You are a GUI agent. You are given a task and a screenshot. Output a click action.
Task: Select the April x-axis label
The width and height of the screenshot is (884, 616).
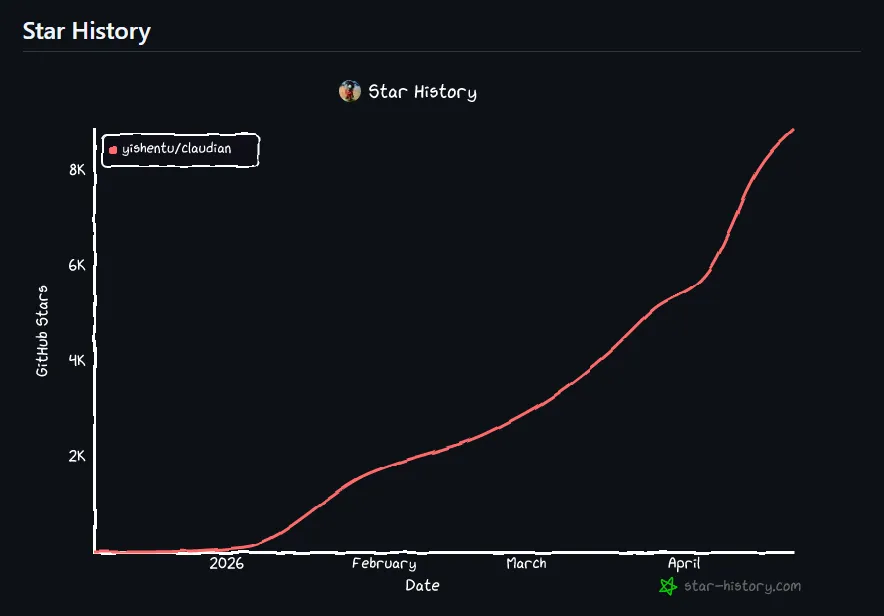[x=684, y=564]
